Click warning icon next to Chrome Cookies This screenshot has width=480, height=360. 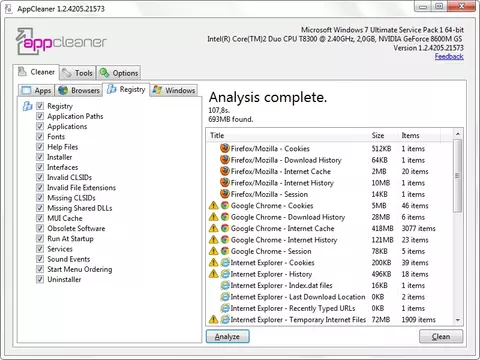[213, 206]
